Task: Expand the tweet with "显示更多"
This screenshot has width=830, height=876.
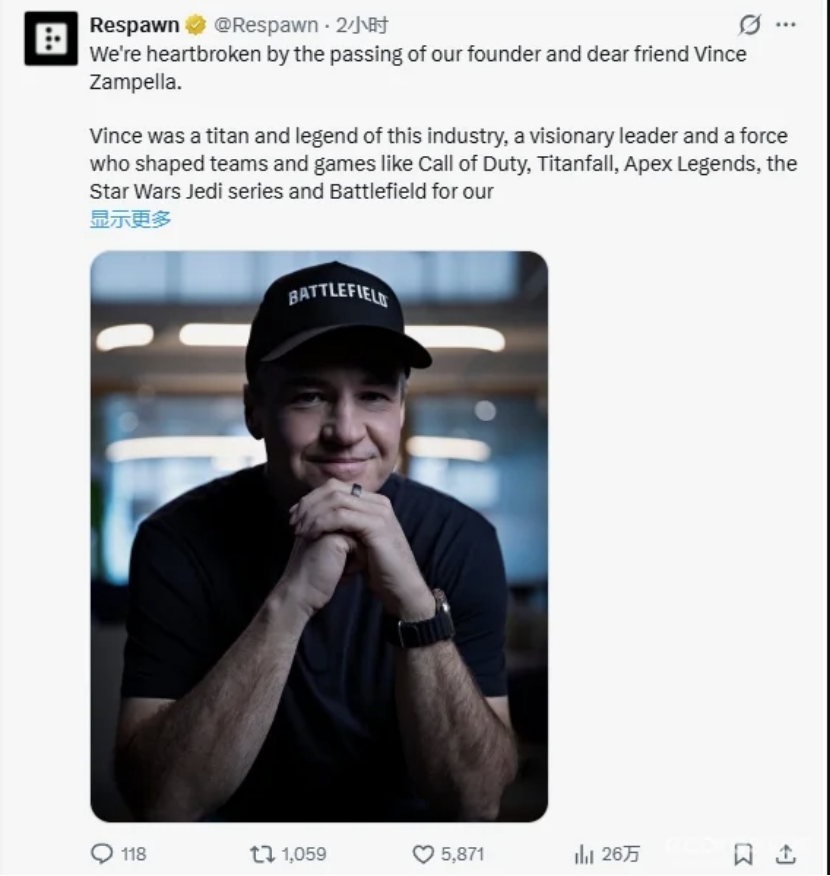Action: pyautogui.click(x=130, y=219)
